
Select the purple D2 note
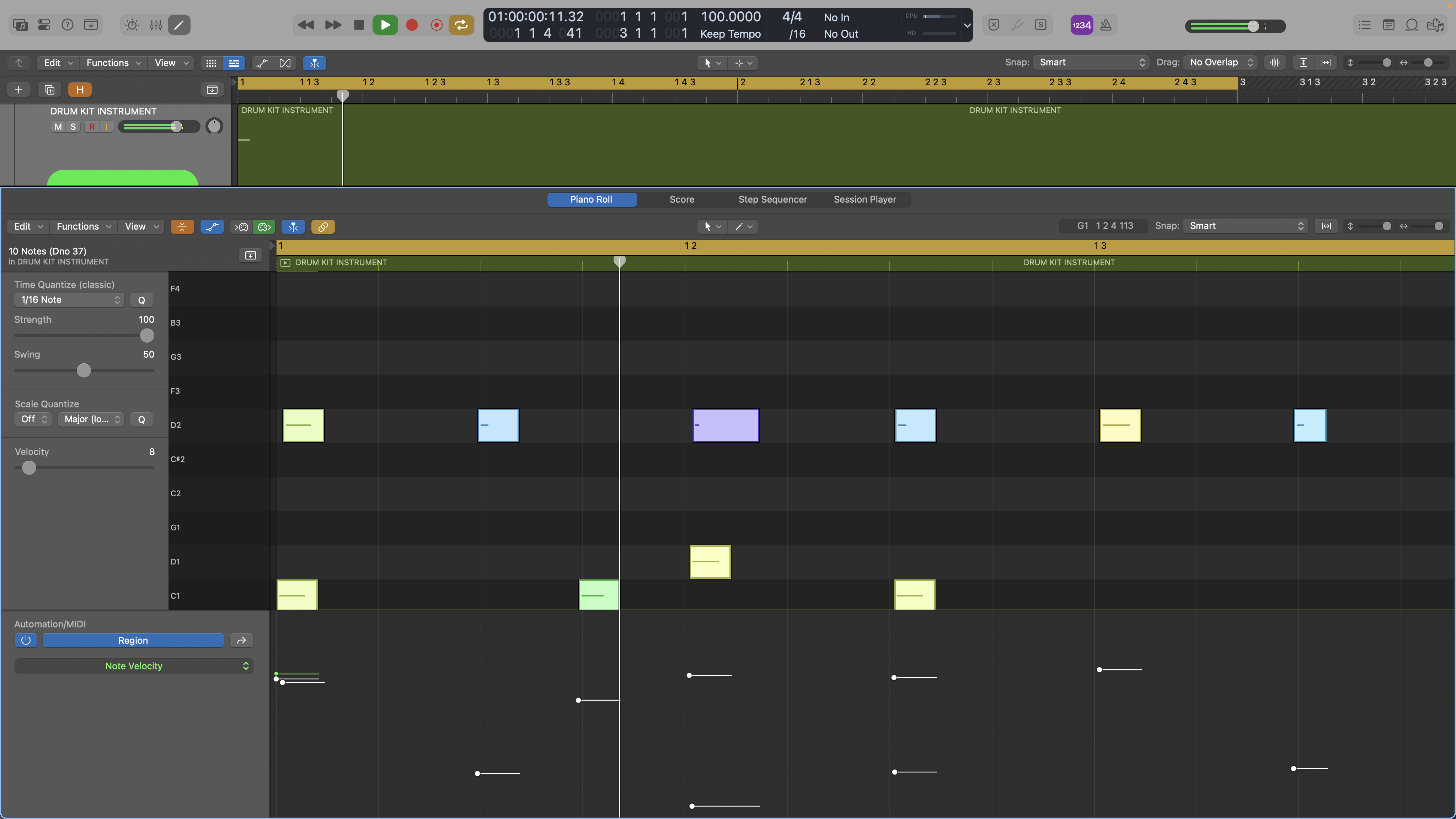click(x=726, y=425)
